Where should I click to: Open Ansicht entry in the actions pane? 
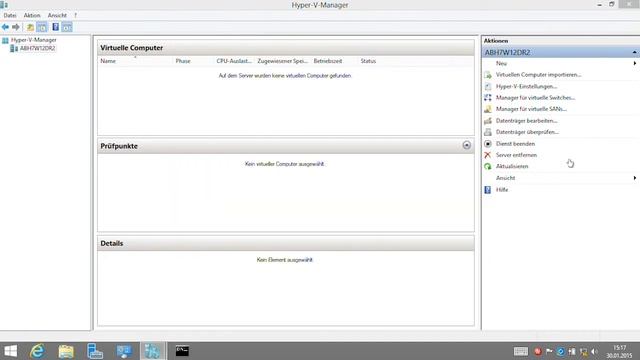(505, 178)
